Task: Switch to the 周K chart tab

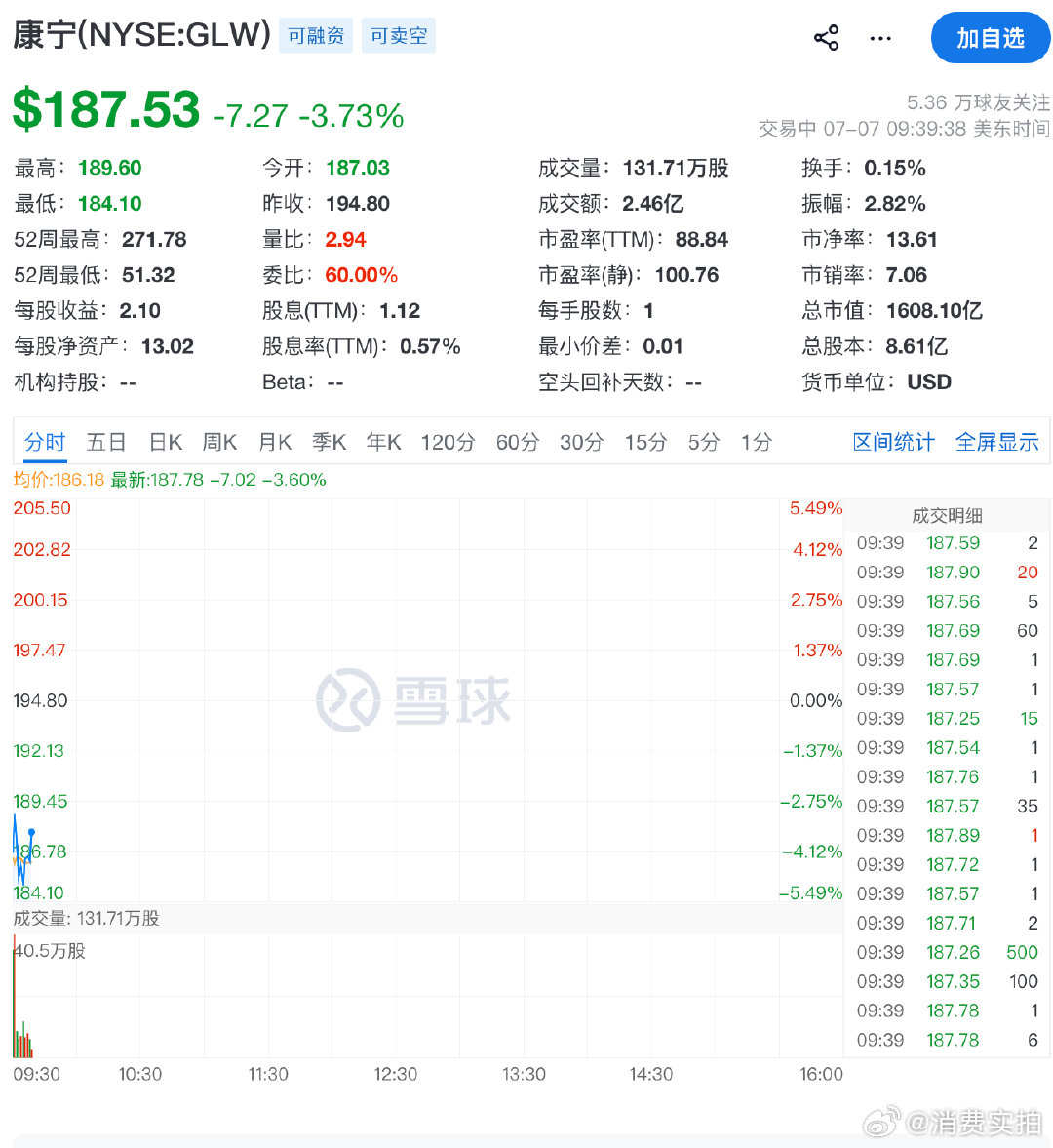Action: [x=219, y=442]
